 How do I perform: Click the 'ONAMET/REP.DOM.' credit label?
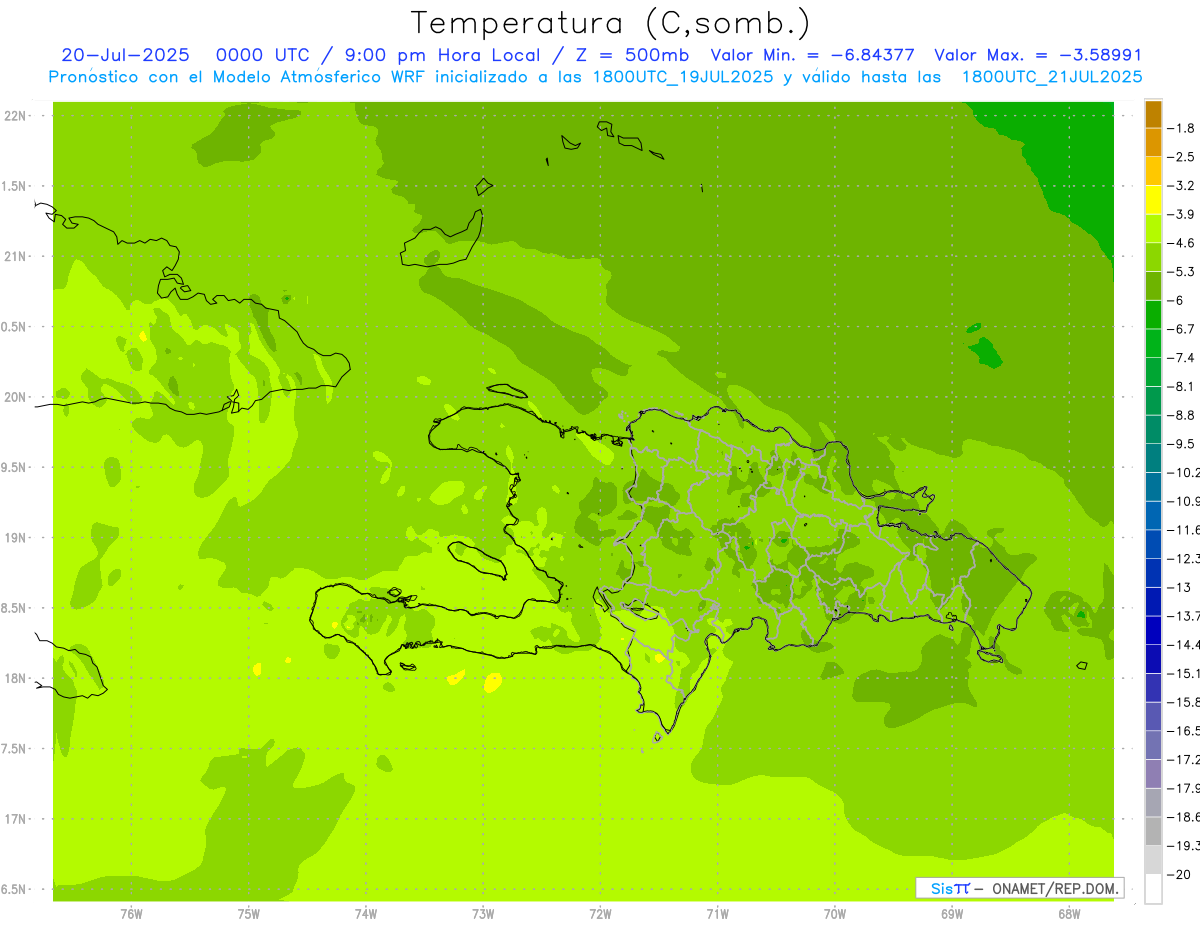pyautogui.click(x=1055, y=888)
